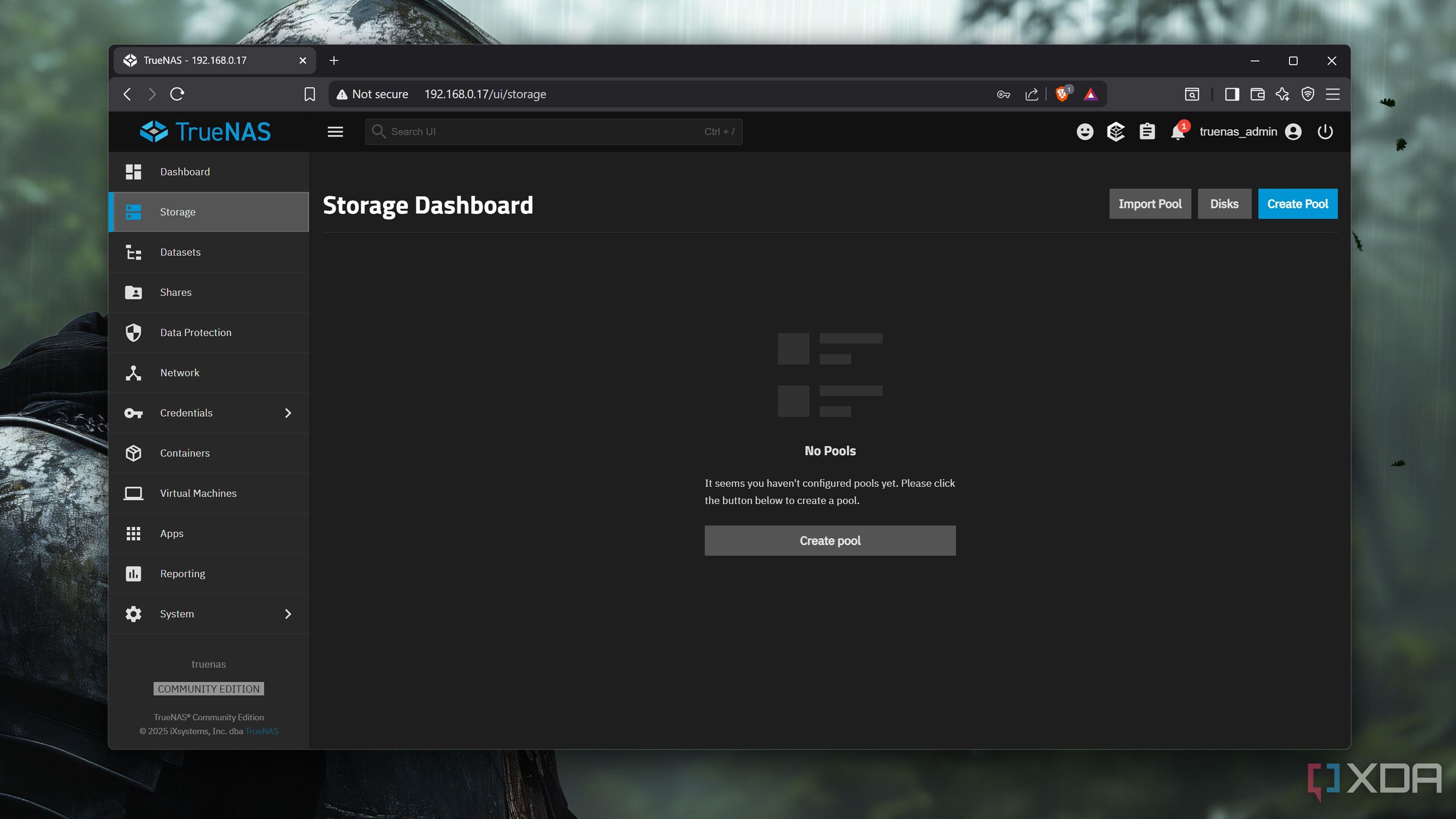Click the address bar URL
Screen dimensions: 1456x819
(x=485, y=94)
